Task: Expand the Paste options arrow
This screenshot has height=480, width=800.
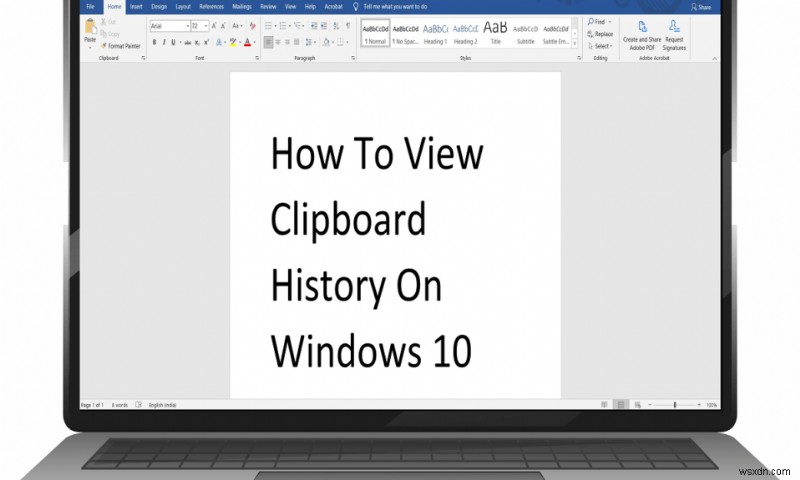Action: [90, 48]
